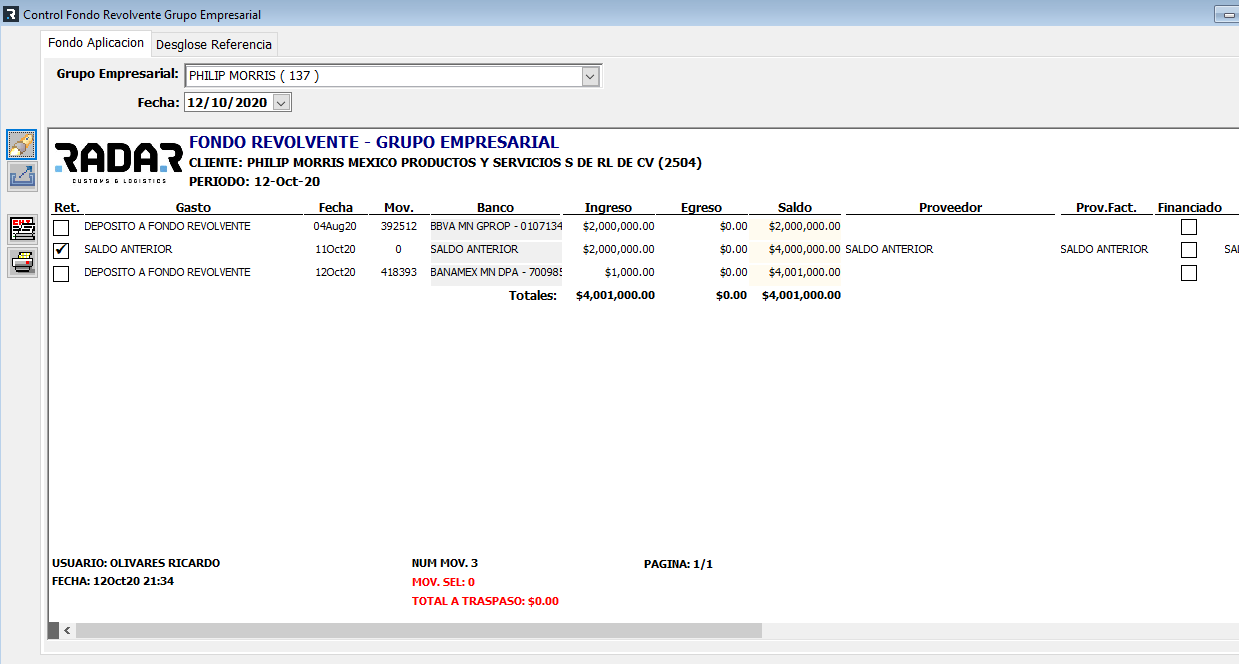Click the 12/10/2020 date field

[x=228, y=102]
